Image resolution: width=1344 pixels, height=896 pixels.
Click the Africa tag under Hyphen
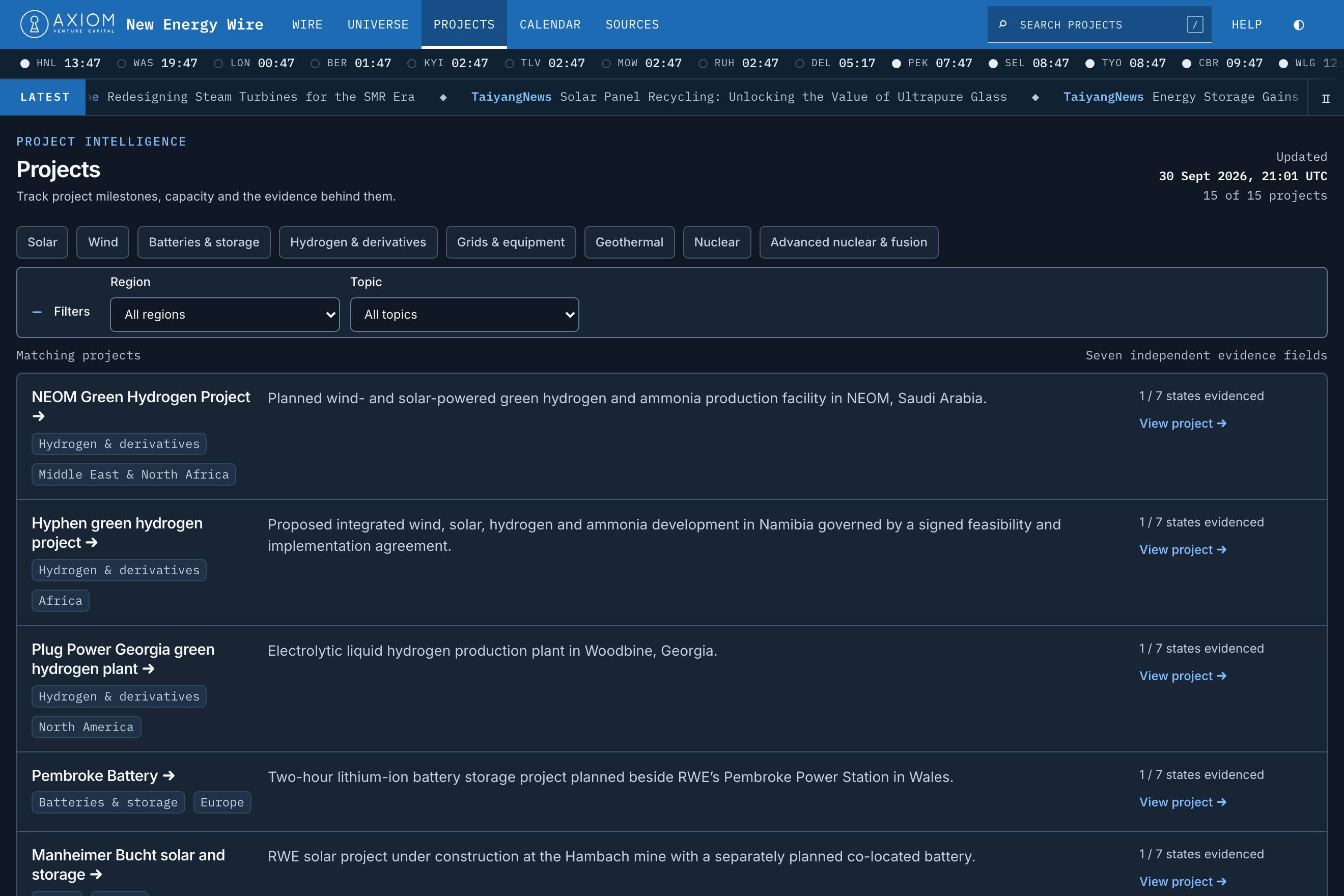tap(61, 601)
